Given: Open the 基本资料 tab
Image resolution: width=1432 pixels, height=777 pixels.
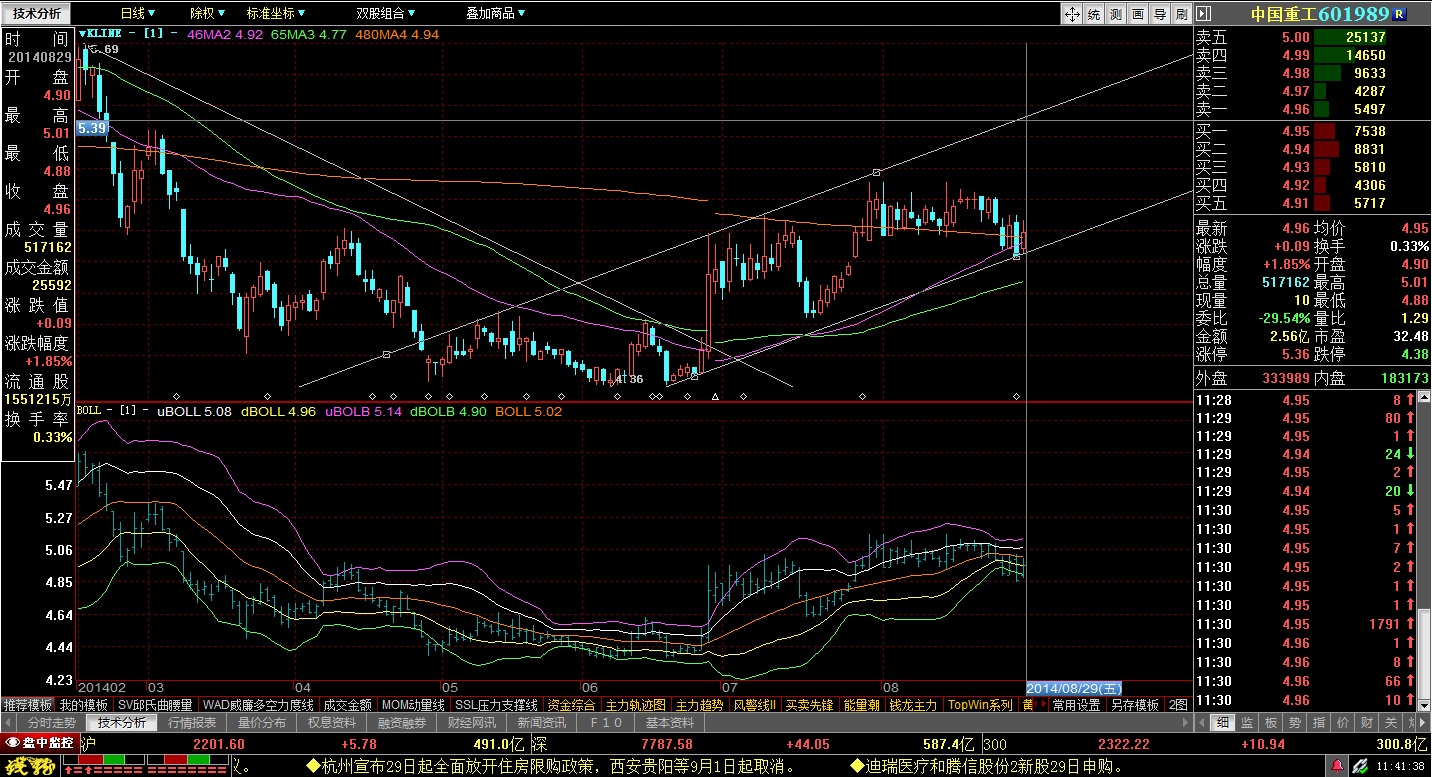Looking at the screenshot, I should pos(670,722).
